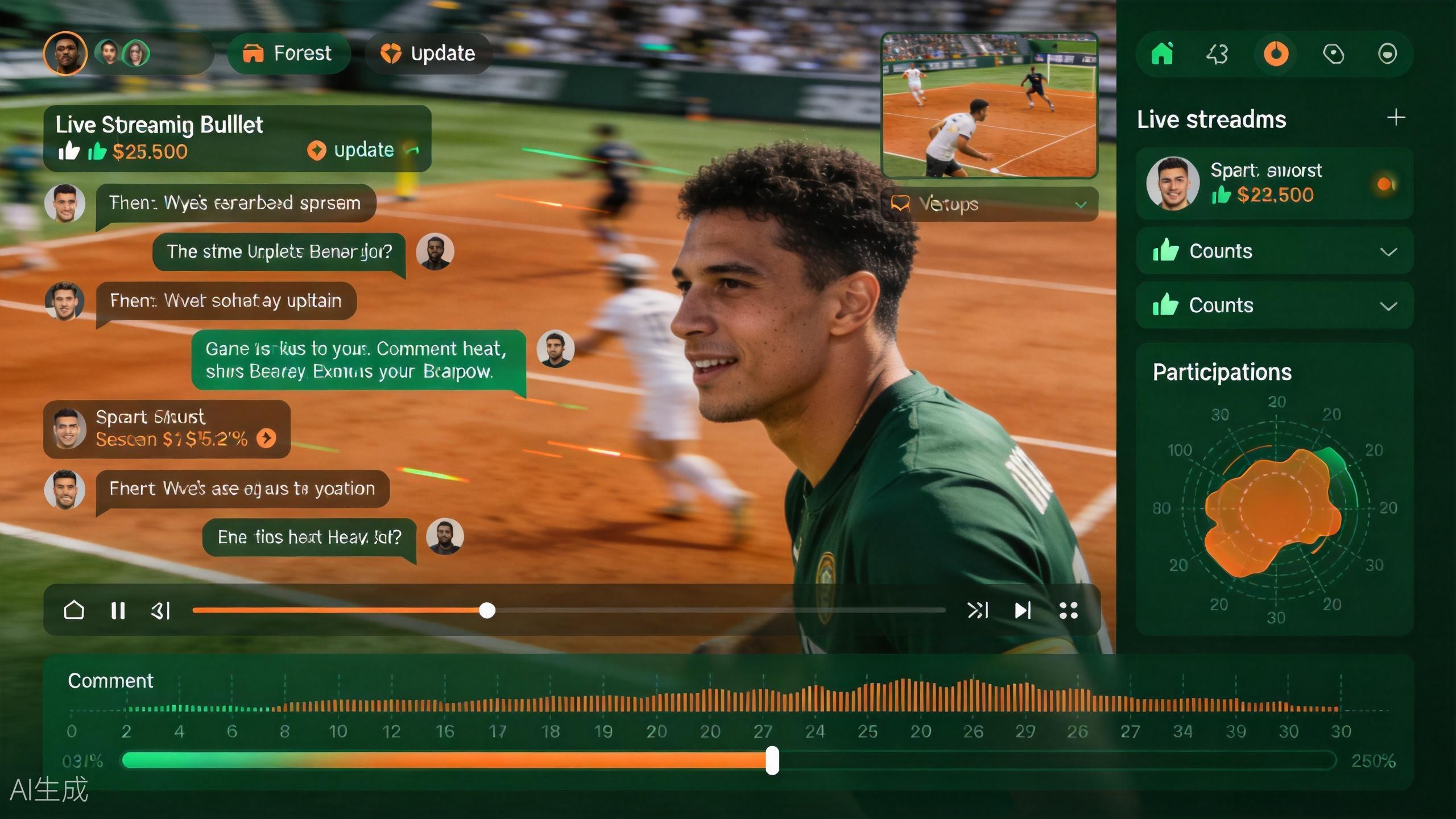Click the white handle on the Comment heat slider
This screenshot has width=1456, height=819.
pyautogui.click(x=772, y=760)
